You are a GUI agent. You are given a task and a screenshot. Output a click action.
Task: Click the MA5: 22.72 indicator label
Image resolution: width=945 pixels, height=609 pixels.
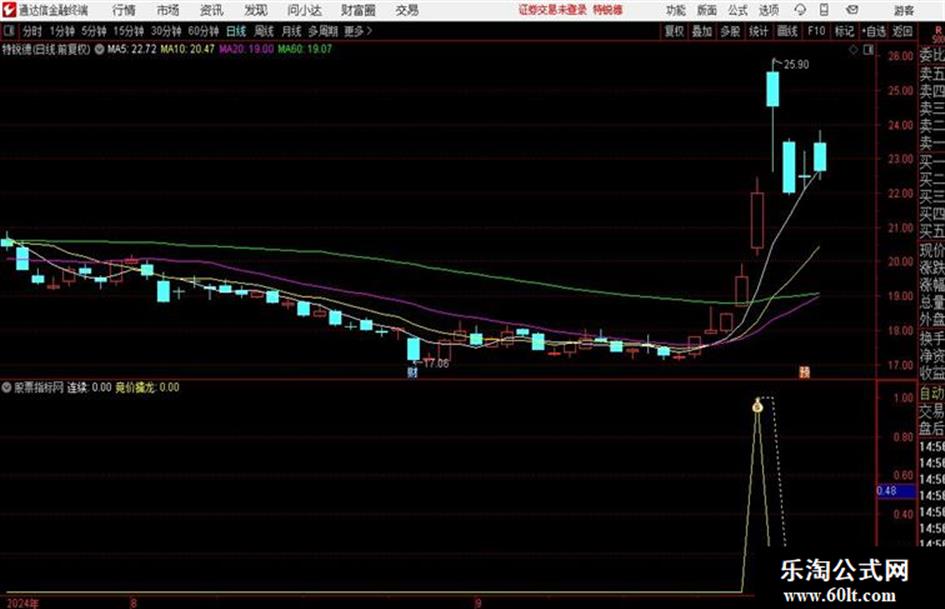click(131, 49)
